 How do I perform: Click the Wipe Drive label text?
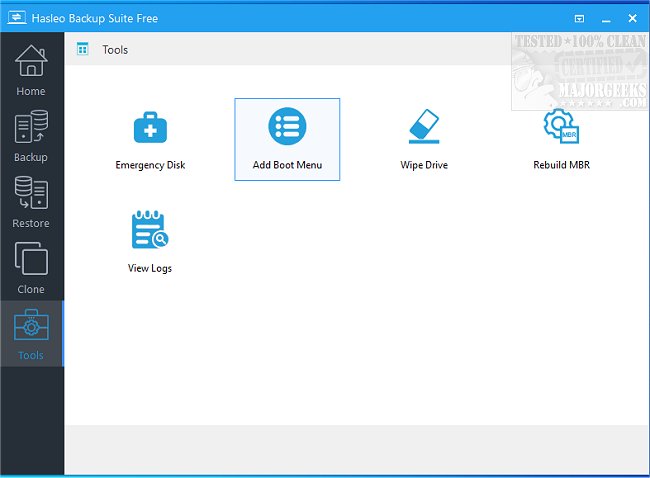[424, 165]
